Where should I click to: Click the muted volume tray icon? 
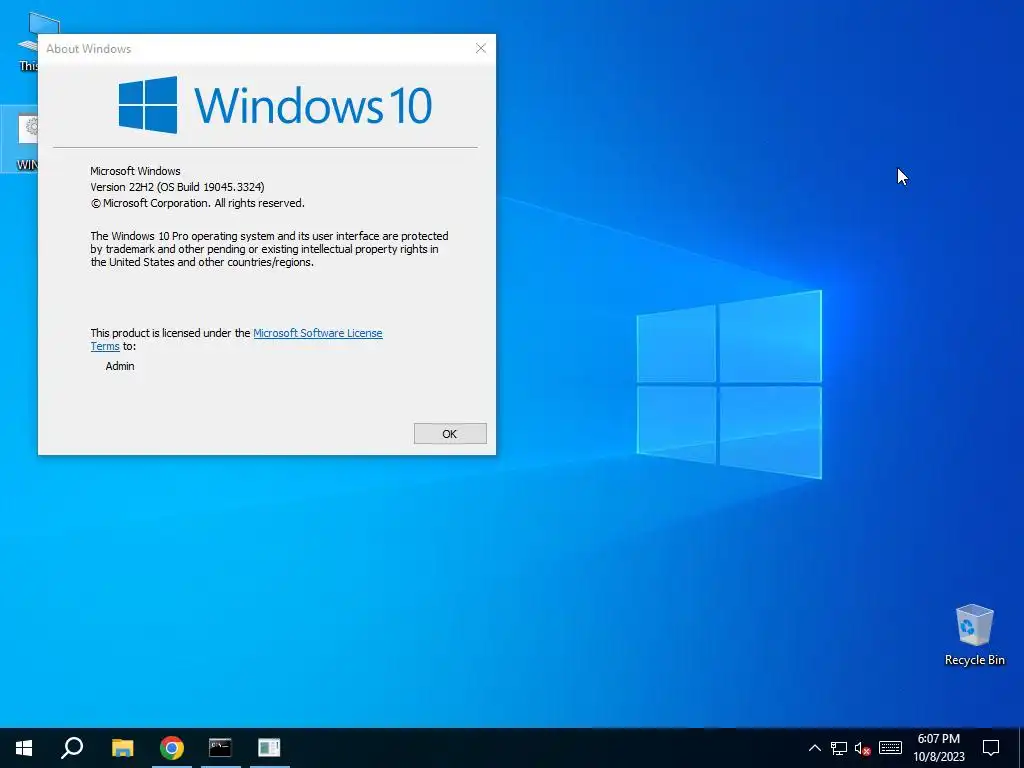(863, 748)
